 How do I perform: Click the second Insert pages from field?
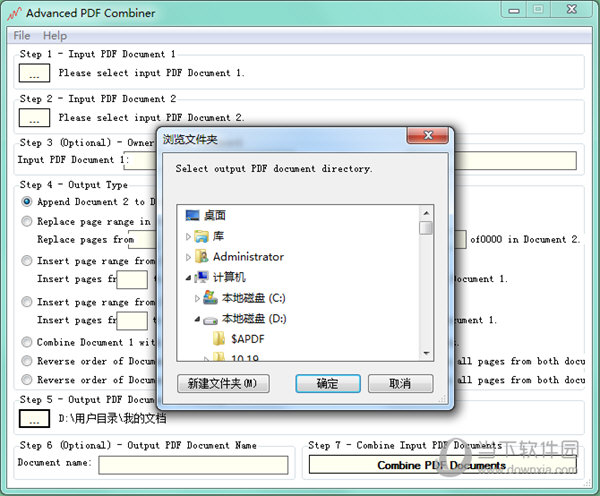click(x=132, y=320)
